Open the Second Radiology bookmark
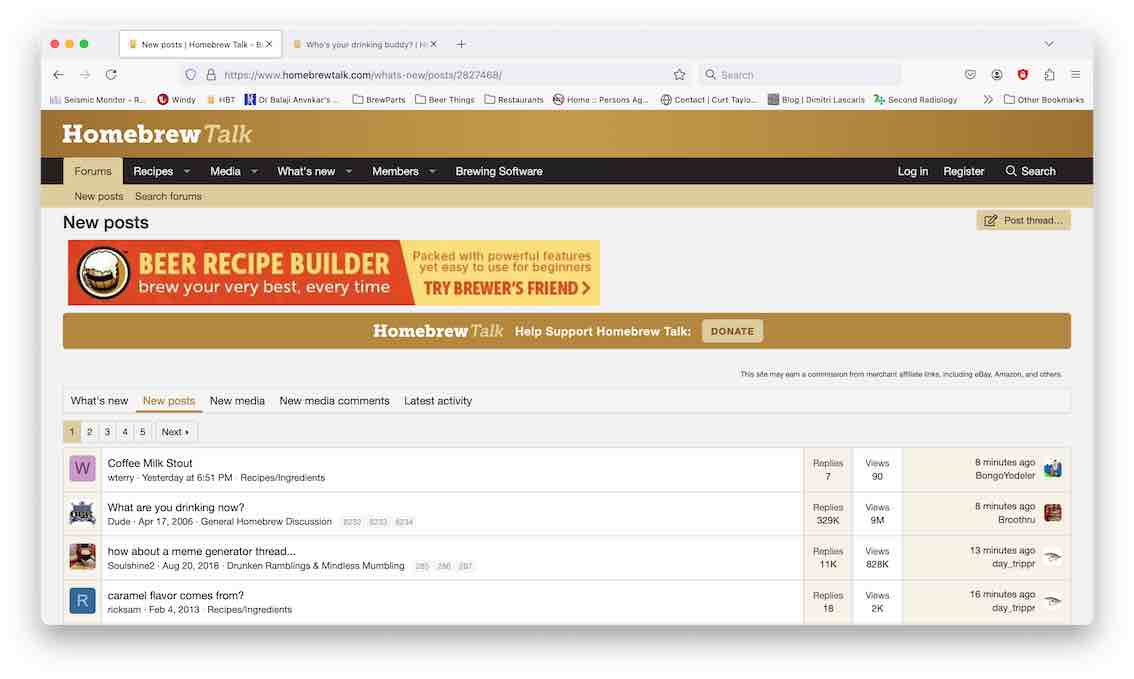This screenshot has width=1134, height=679. coord(915,100)
